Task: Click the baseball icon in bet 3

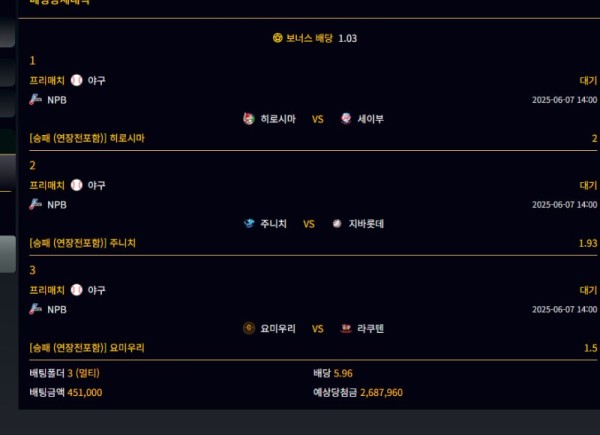Action: tap(77, 290)
